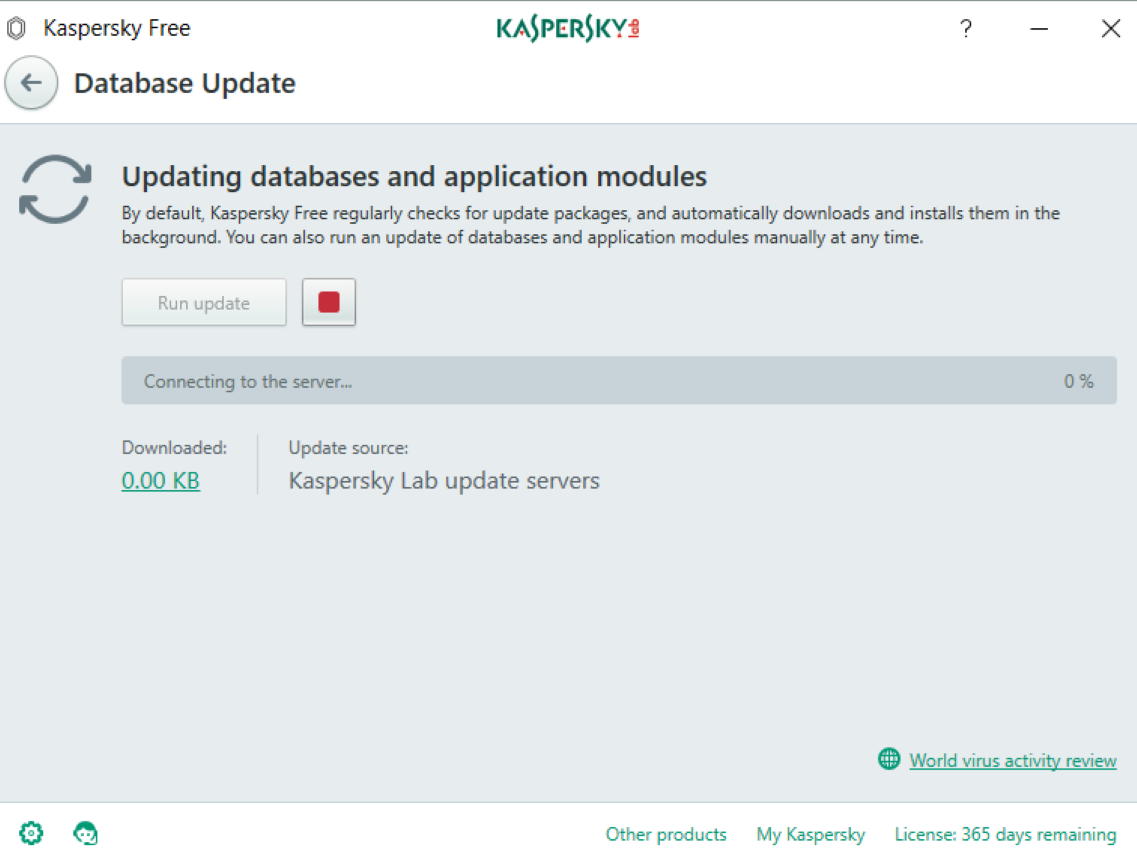Click the Update source: label
The height and width of the screenshot is (853, 1137).
click(348, 448)
